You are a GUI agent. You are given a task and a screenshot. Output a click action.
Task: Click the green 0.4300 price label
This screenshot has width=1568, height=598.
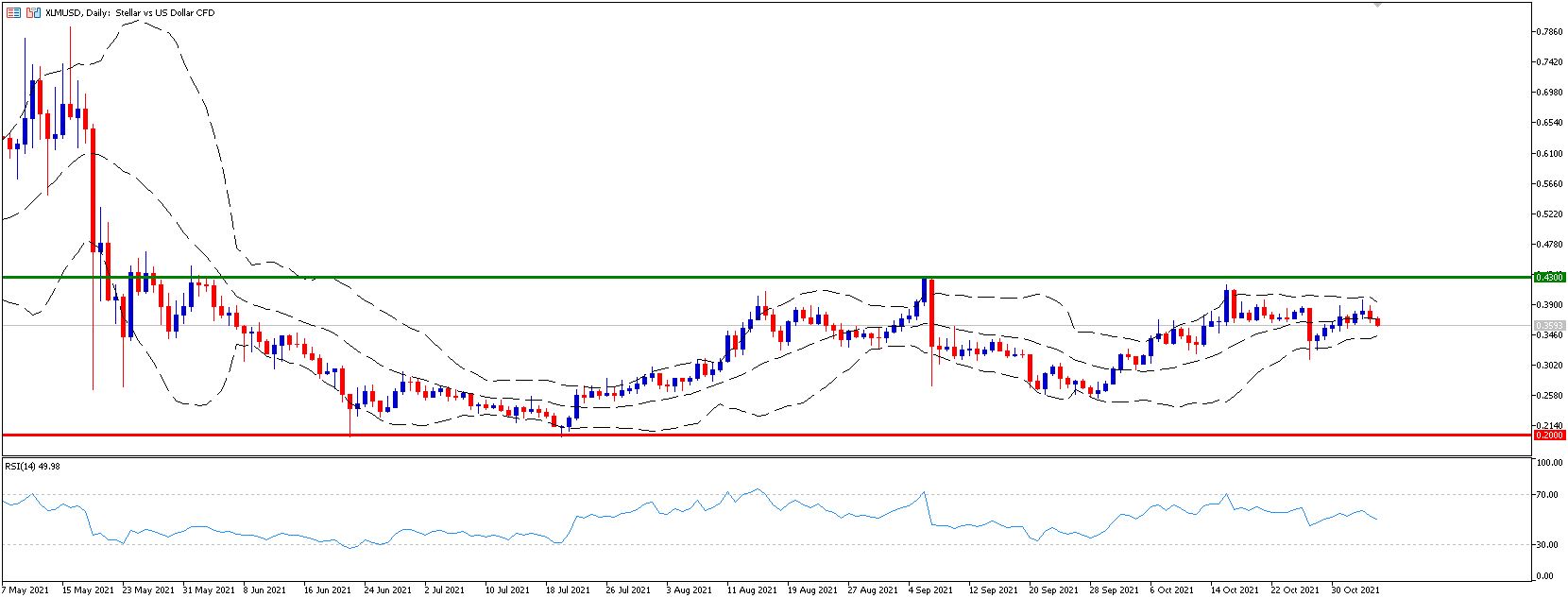tap(1549, 278)
